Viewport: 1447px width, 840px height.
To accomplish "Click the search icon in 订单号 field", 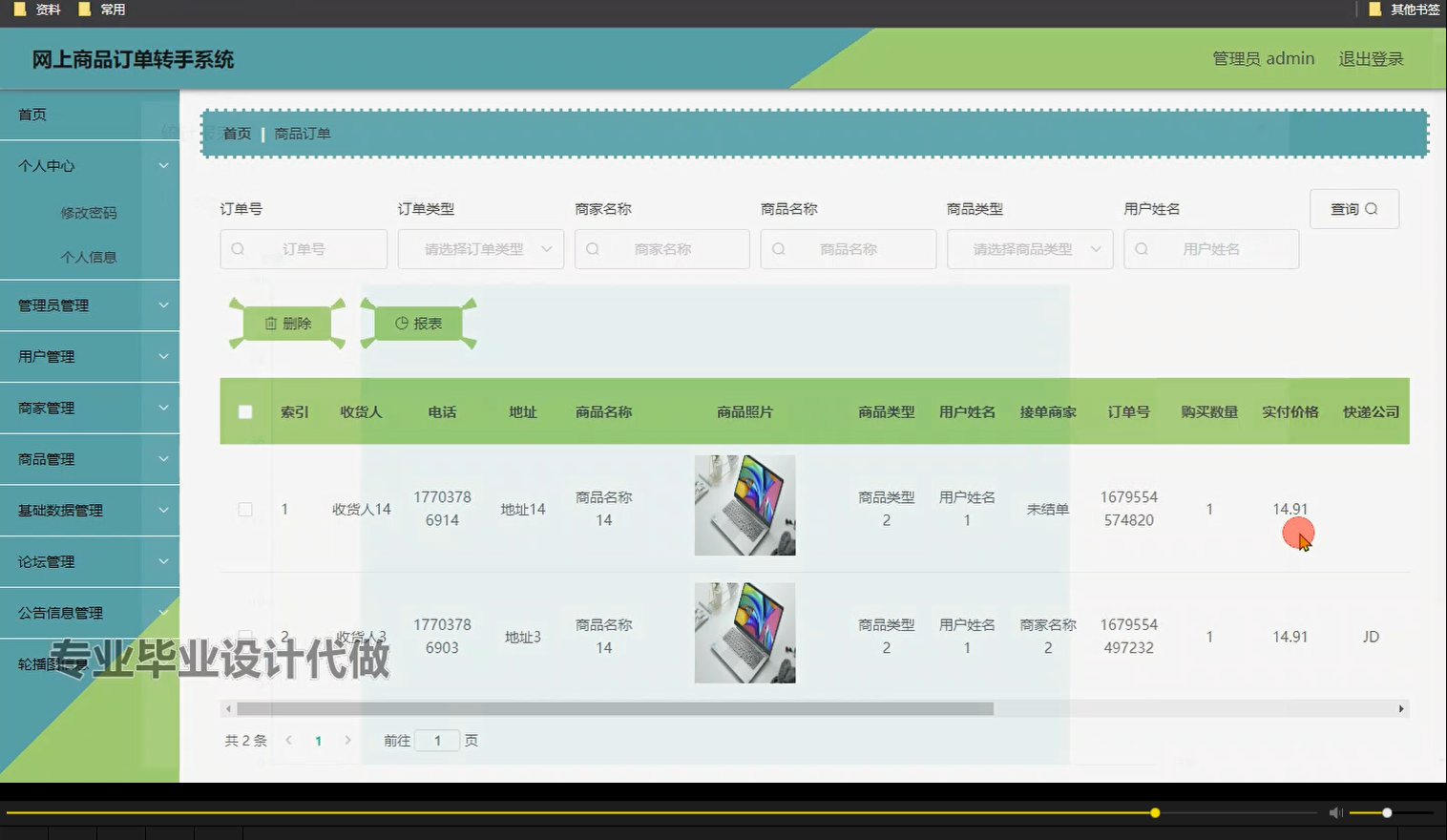I will click(x=237, y=248).
